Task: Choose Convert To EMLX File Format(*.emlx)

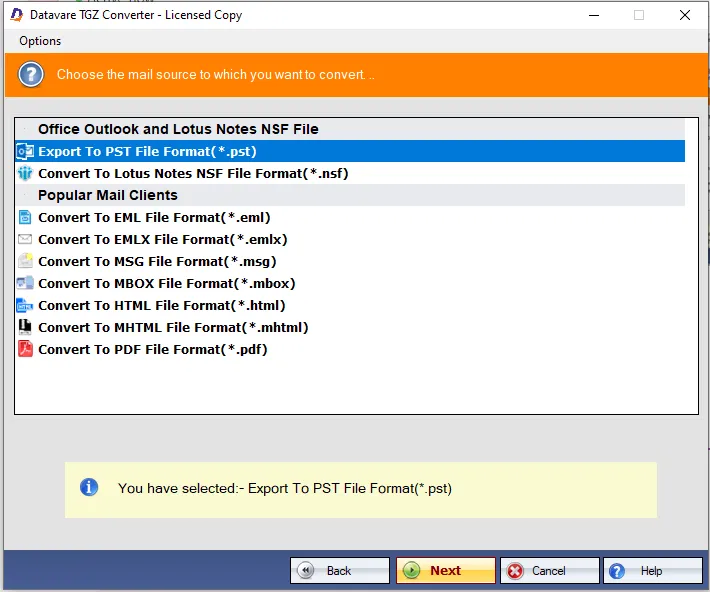Action: (x=350, y=239)
